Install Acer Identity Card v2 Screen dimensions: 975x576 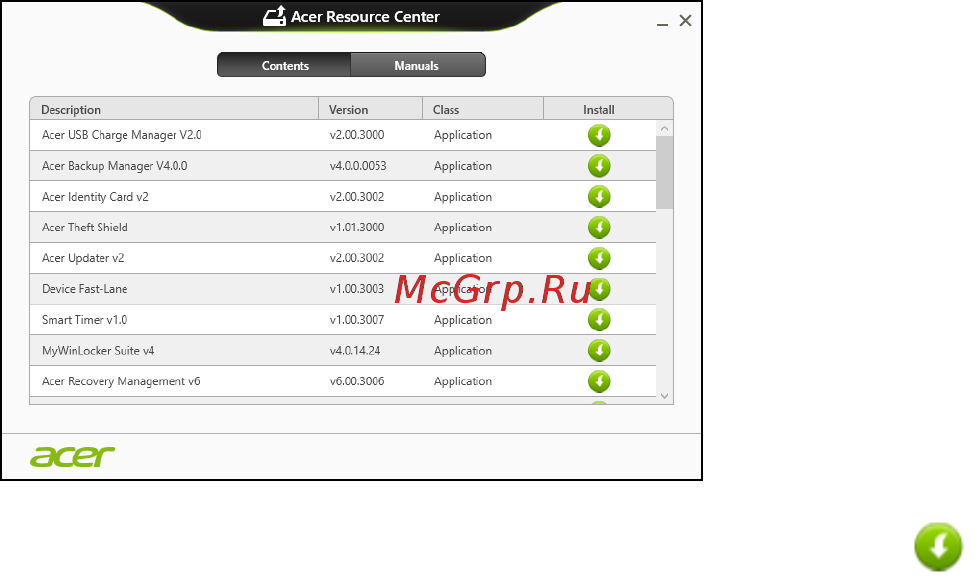[x=599, y=197]
